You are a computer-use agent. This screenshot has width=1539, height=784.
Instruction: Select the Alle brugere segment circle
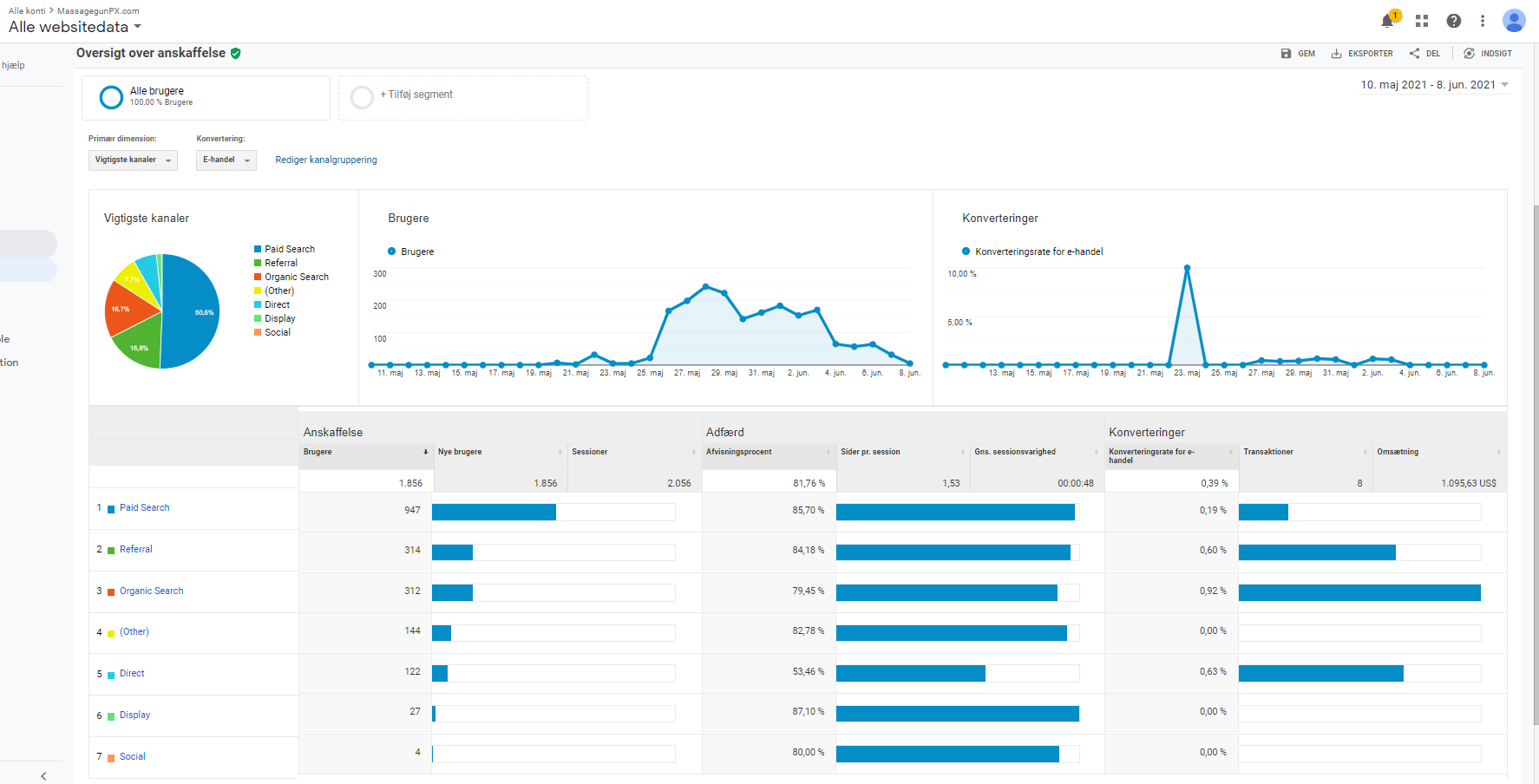tap(111, 97)
